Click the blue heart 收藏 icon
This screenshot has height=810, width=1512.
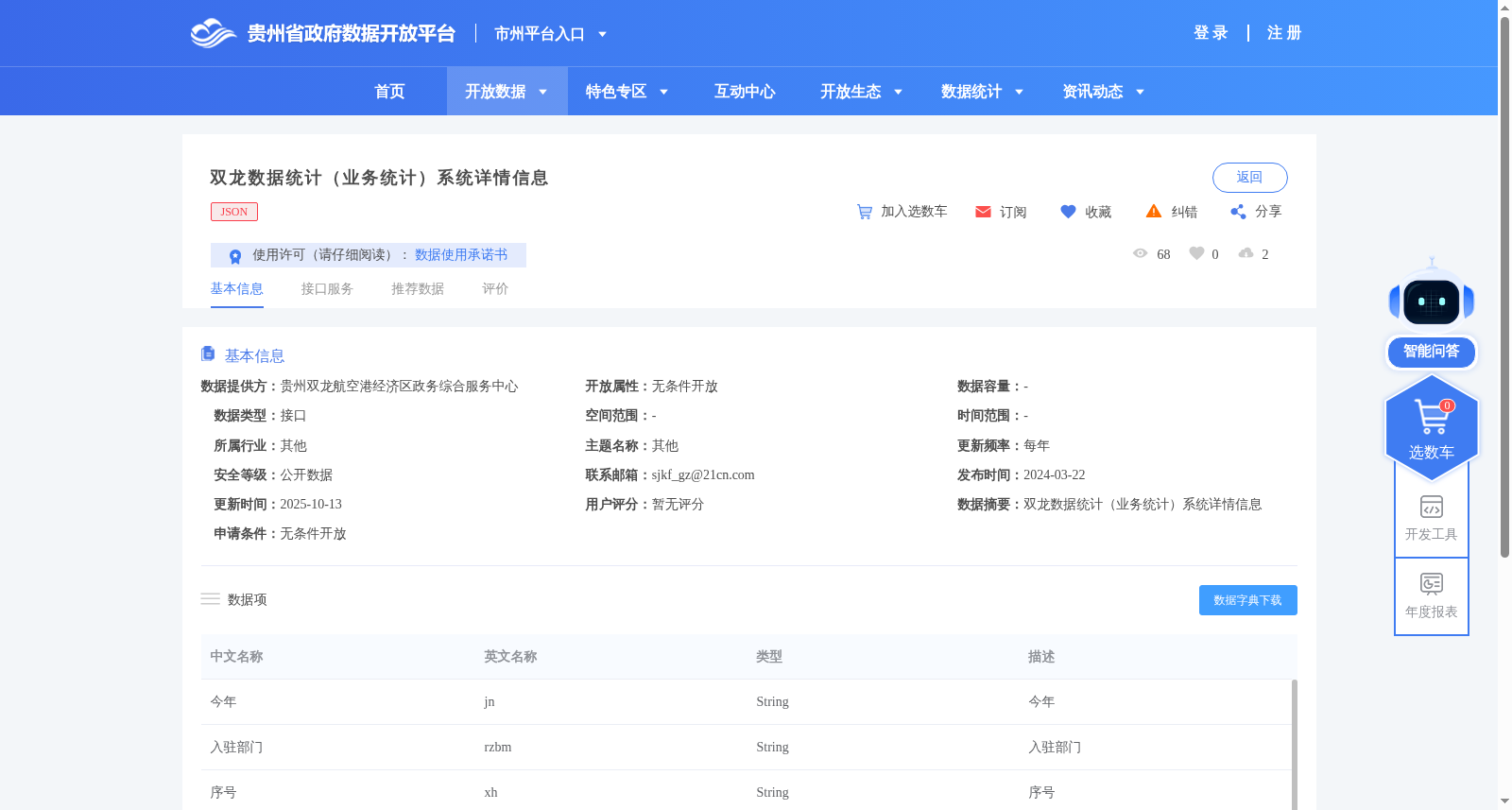[x=1068, y=212]
